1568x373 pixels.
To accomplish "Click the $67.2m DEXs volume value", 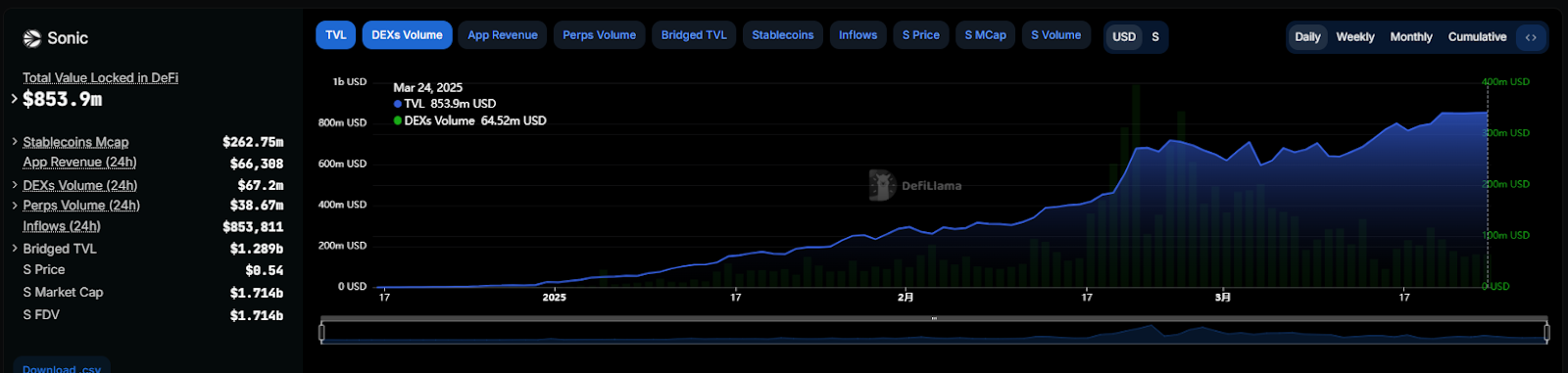I will point(261,185).
